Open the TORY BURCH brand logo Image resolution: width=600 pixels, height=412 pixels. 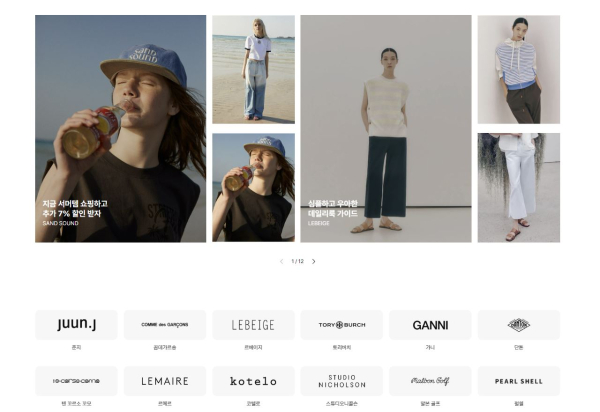pos(342,325)
